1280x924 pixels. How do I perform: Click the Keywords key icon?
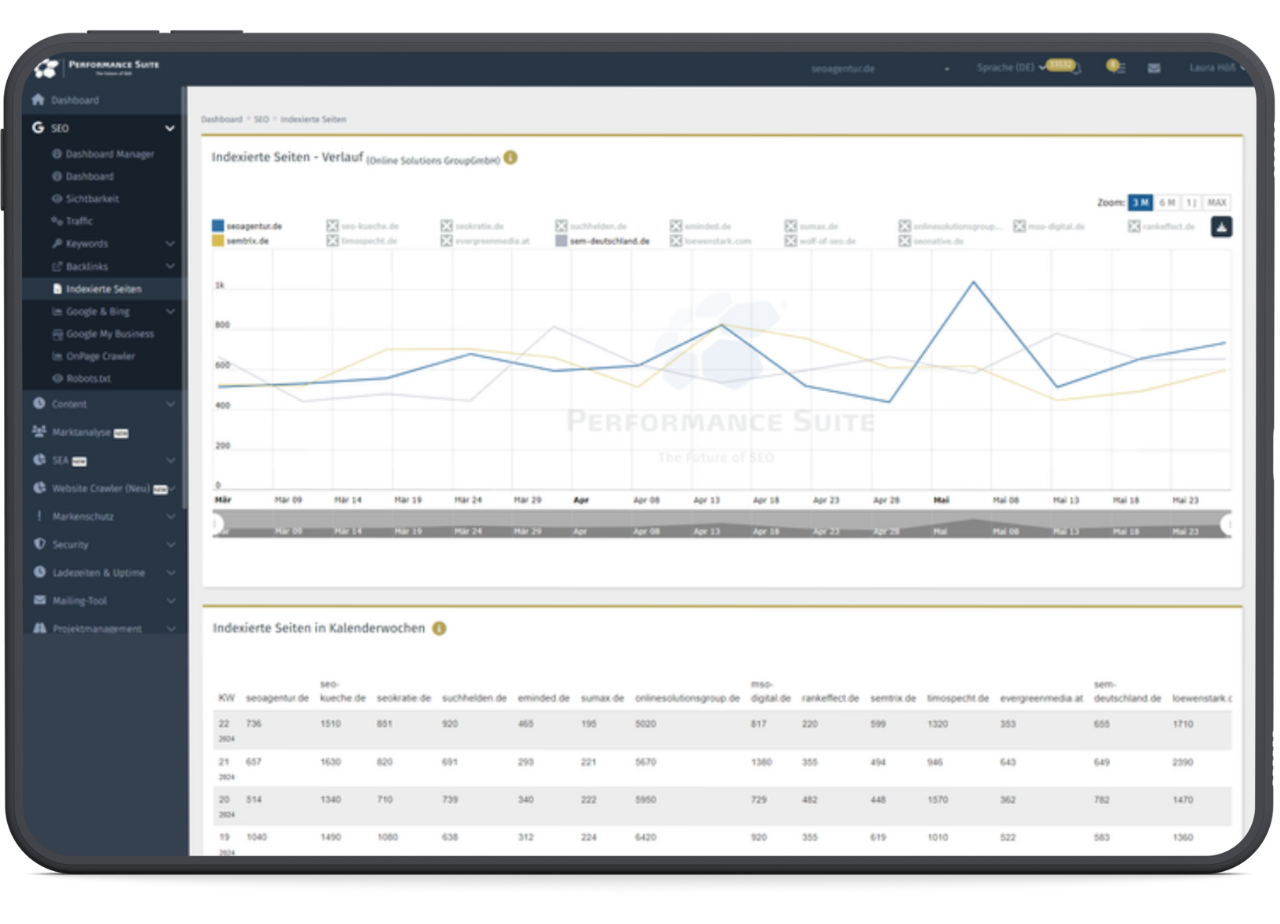click(x=57, y=244)
